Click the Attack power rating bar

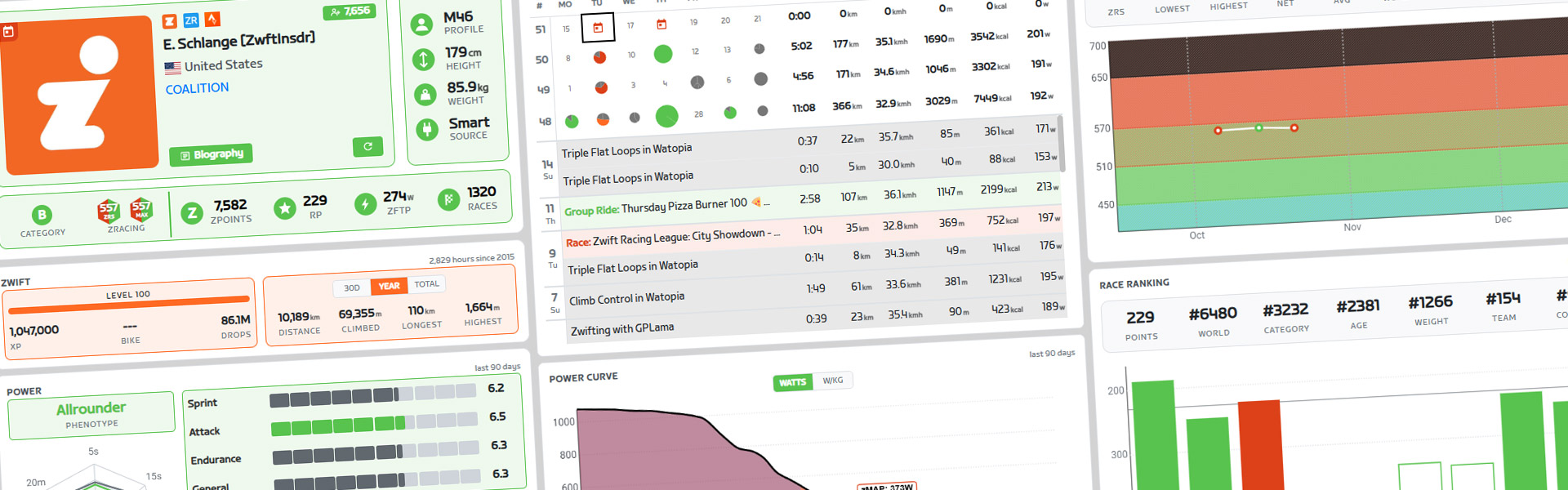coord(375,424)
